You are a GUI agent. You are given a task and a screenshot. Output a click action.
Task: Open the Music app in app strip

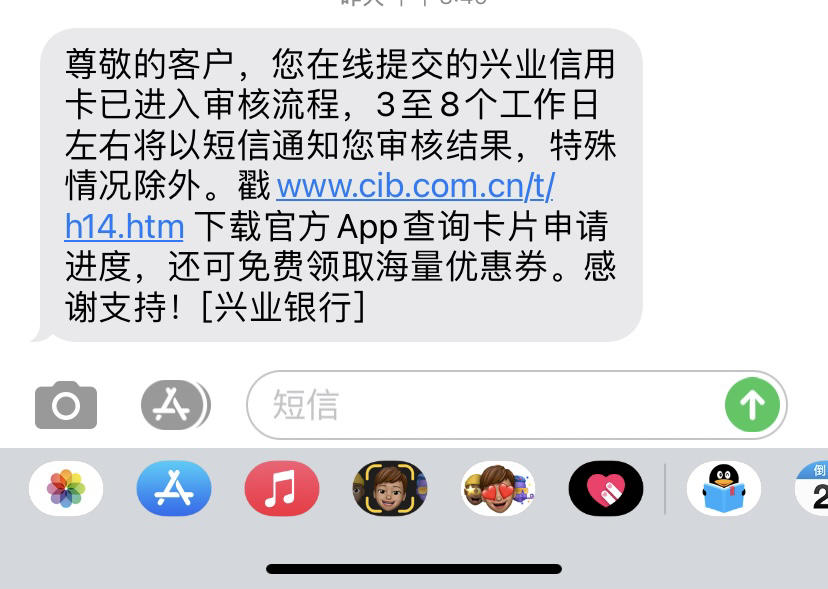pyautogui.click(x=281, y=488)
